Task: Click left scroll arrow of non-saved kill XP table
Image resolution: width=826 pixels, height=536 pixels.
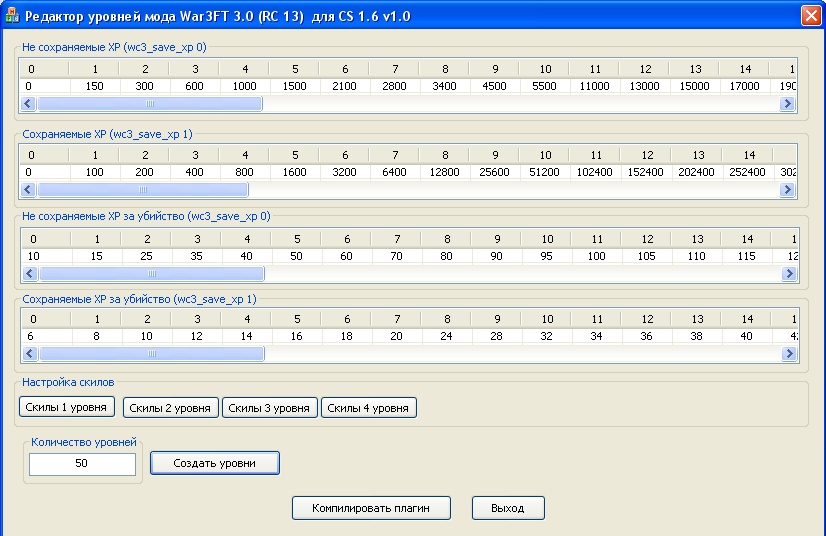Action: pos(30,273)
